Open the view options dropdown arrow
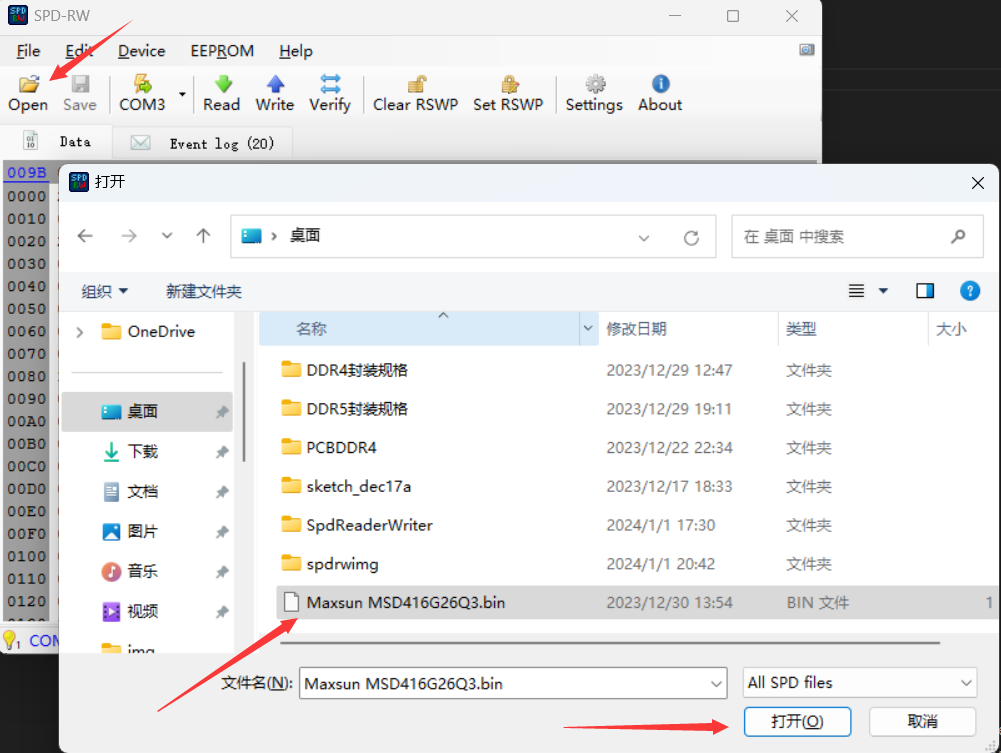The image size is (1001, 753). click(x=884, y=291)
